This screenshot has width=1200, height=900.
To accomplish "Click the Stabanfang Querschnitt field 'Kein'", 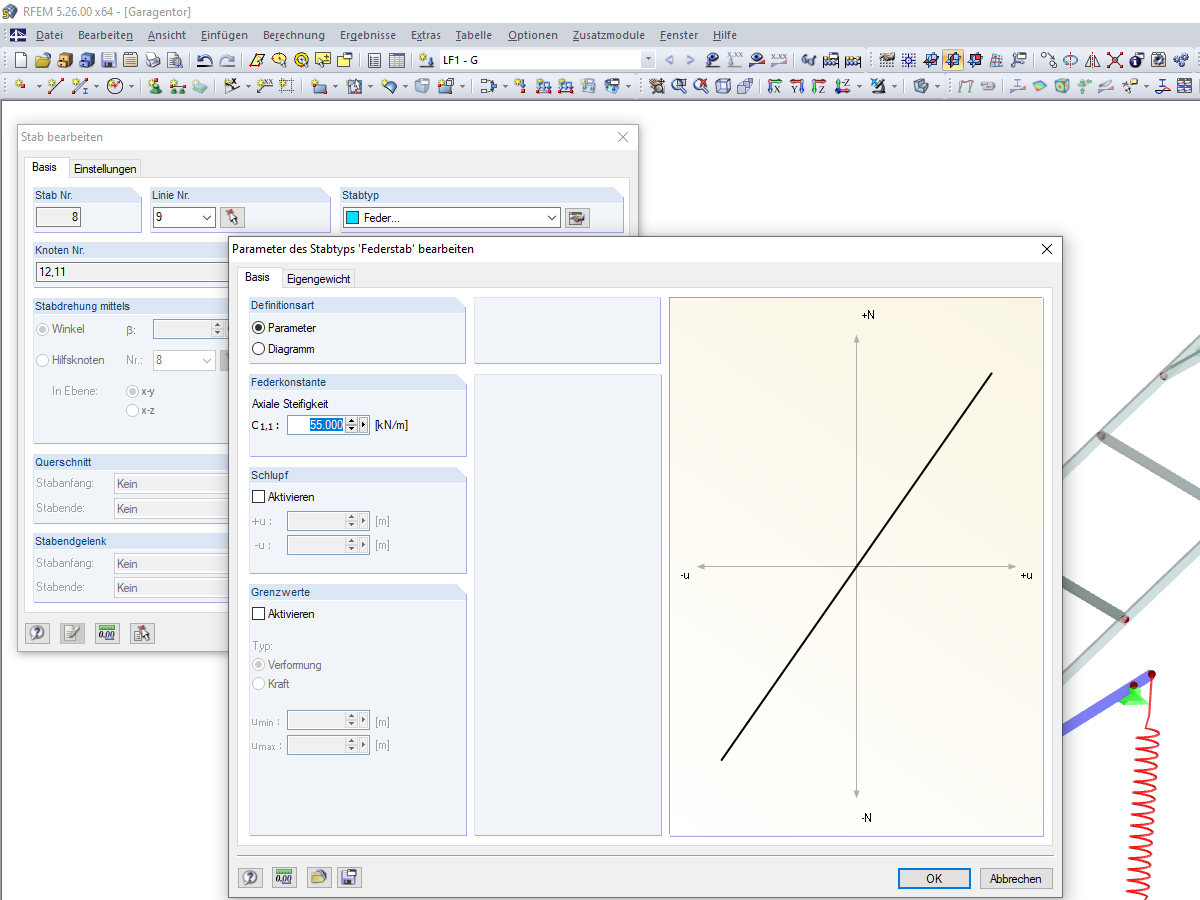I will [172, 484].
